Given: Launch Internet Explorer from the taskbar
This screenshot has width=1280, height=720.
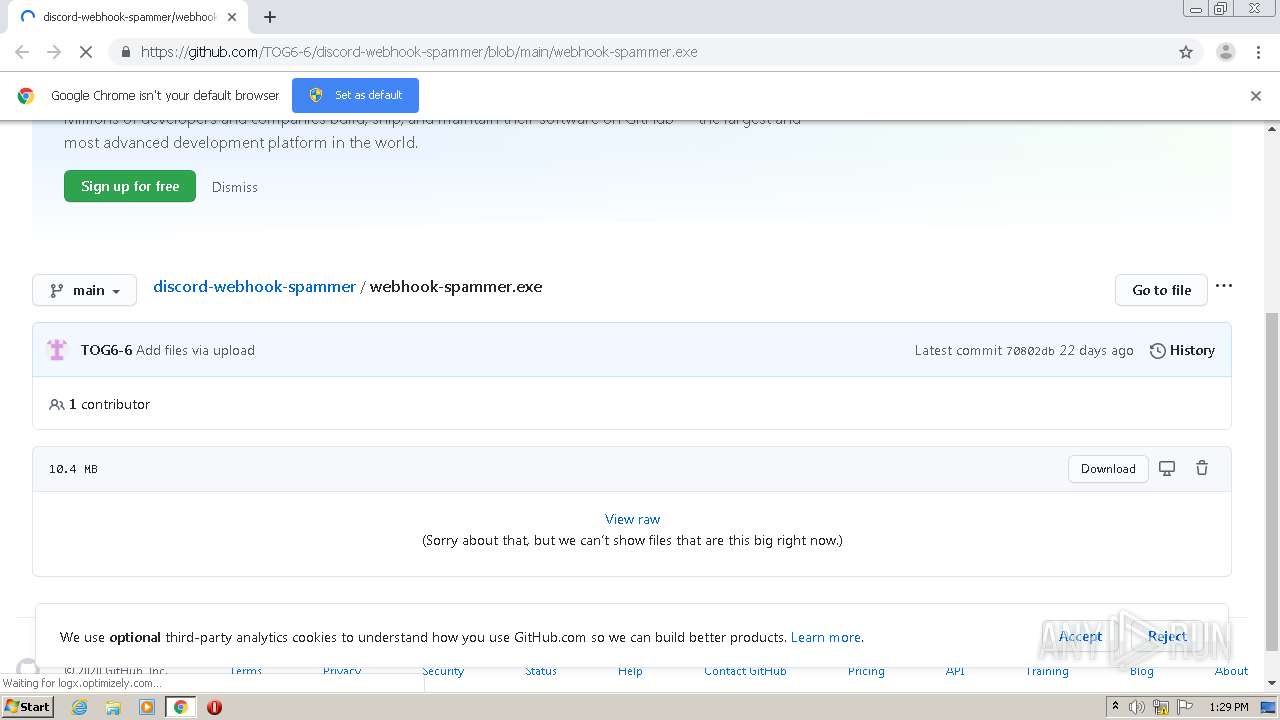Looking at the screenshot, I should pos(79,707).
